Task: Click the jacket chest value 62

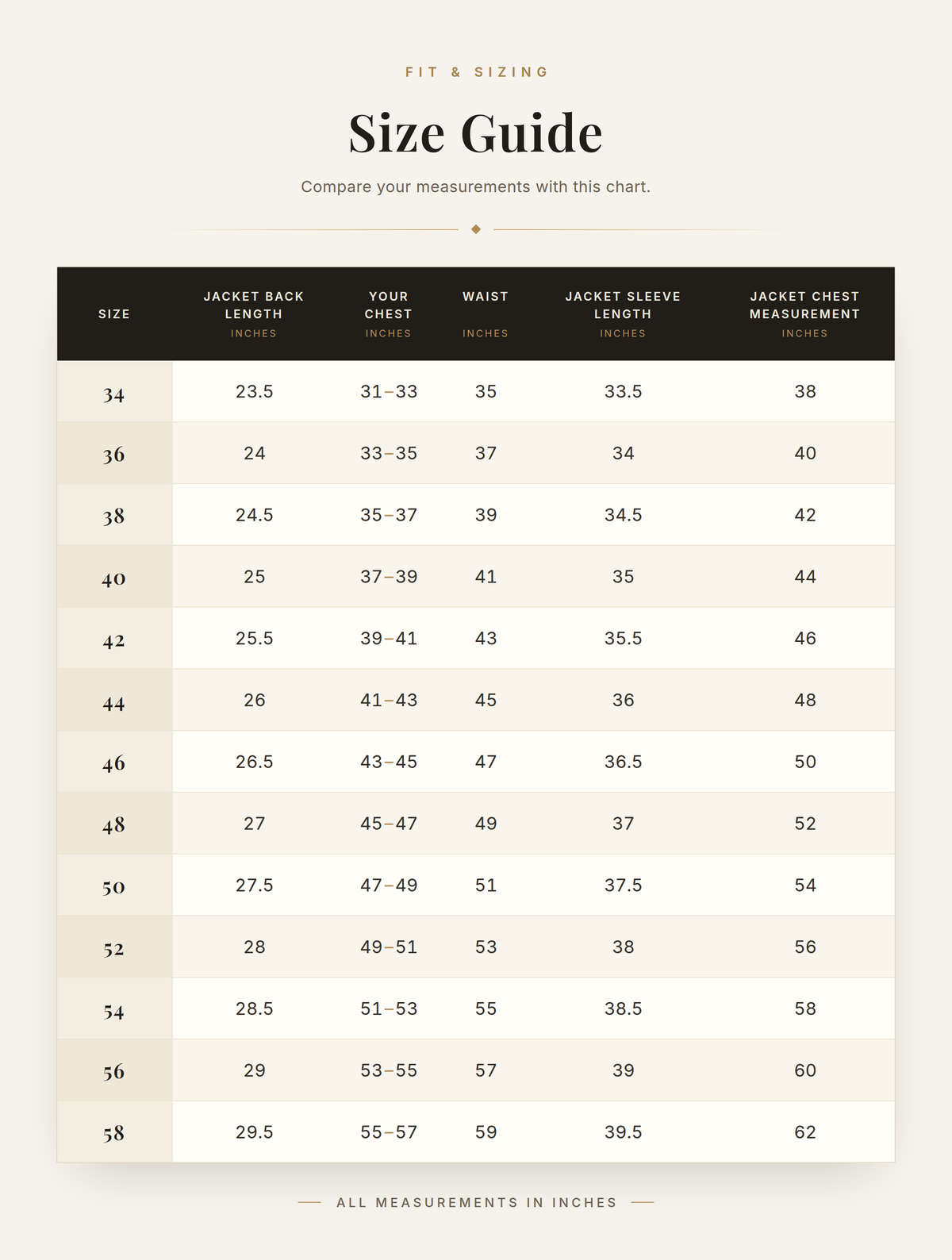Action: pyautogui.click(x=805, y=1132)
